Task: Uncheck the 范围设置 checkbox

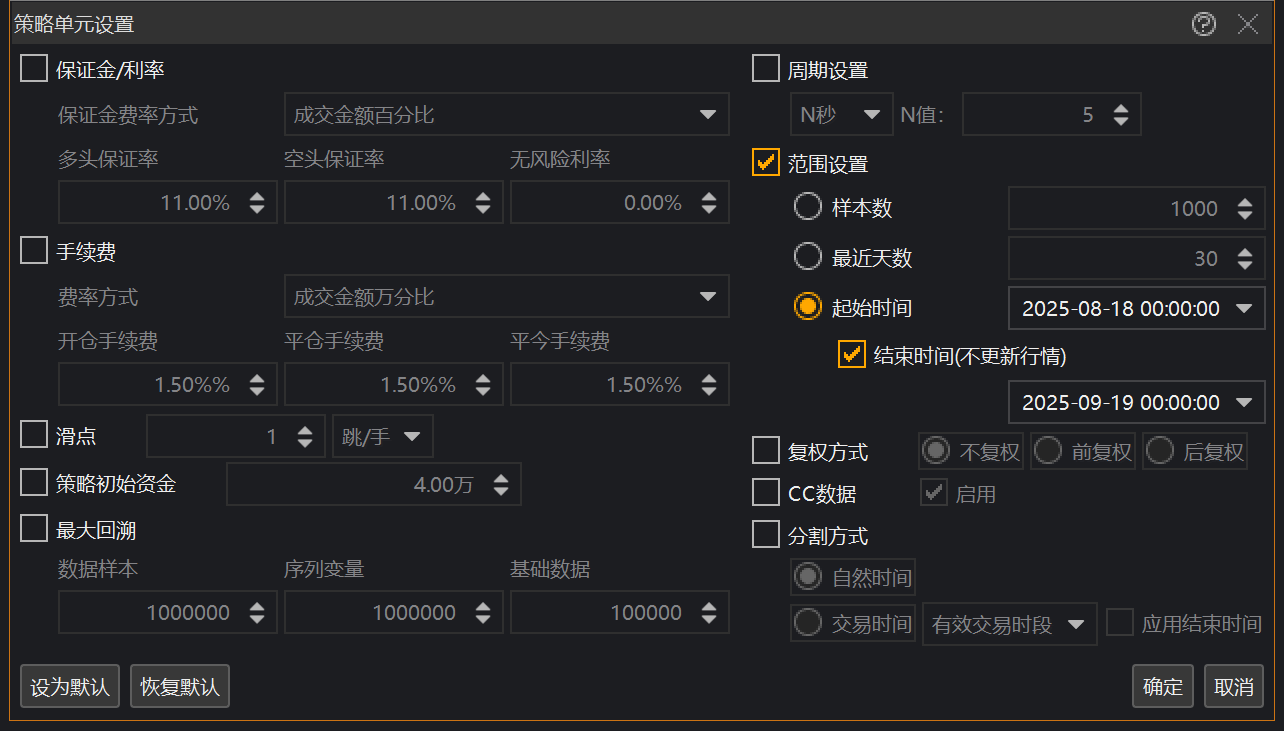Action: coord(766,163)
